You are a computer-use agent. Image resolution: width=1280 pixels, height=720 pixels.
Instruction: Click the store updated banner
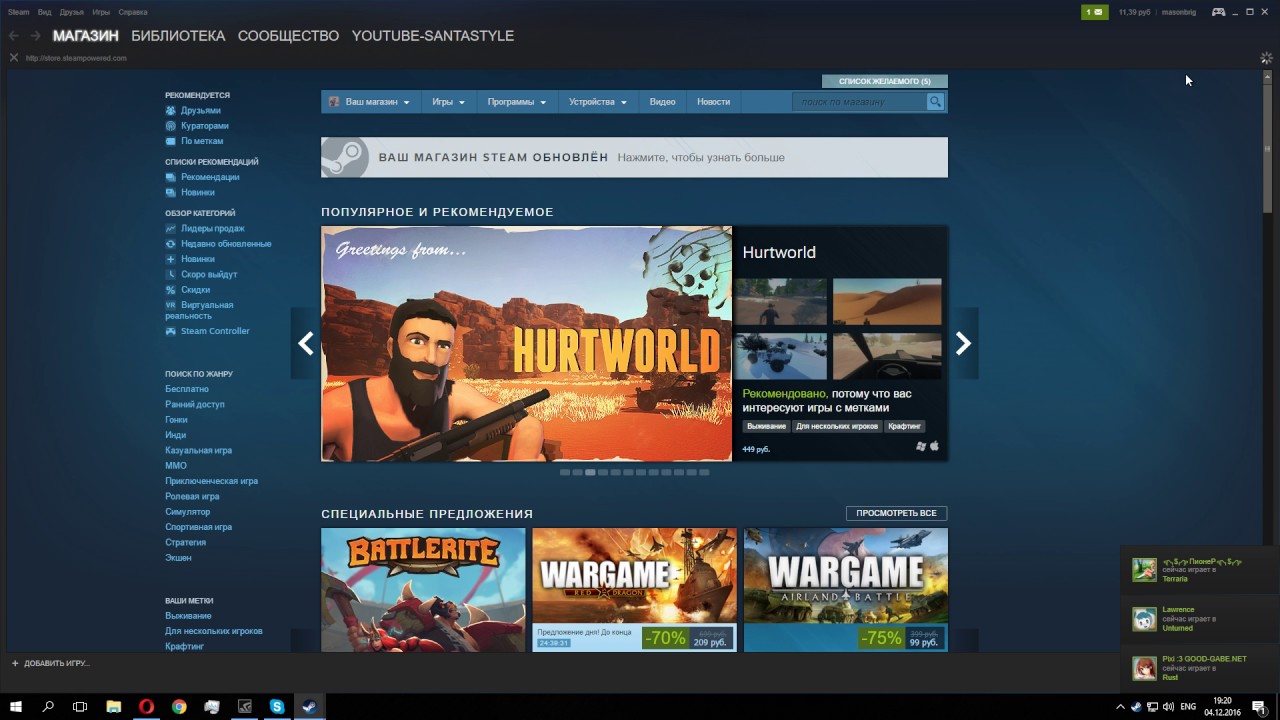click(x=634, y=158)
